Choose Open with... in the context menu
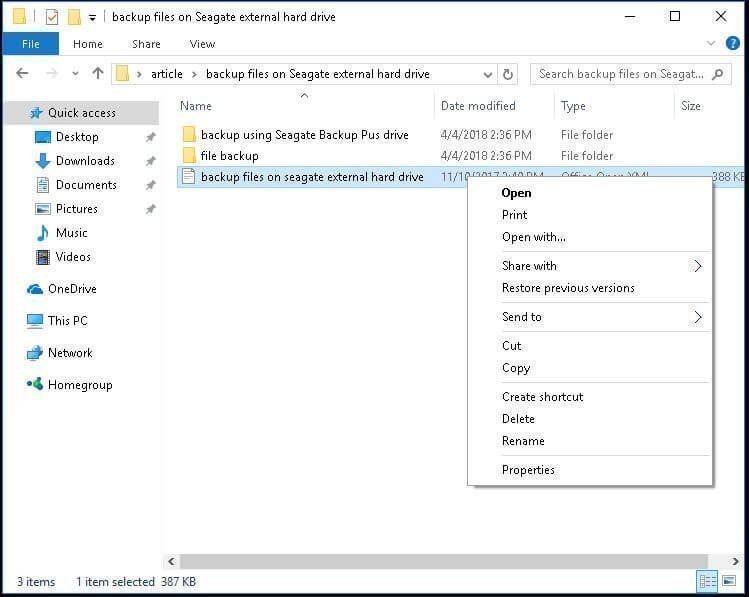Image resolution: width=749 pixels, height=597 pixels. point(533,237)
